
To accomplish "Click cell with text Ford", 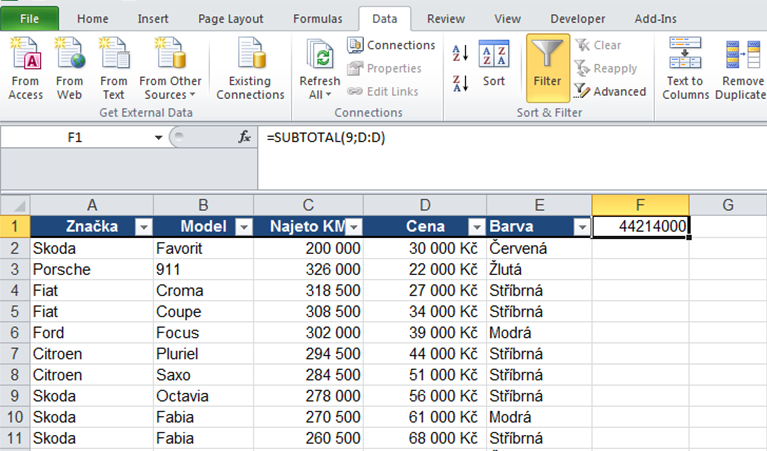I will point(92,333).
